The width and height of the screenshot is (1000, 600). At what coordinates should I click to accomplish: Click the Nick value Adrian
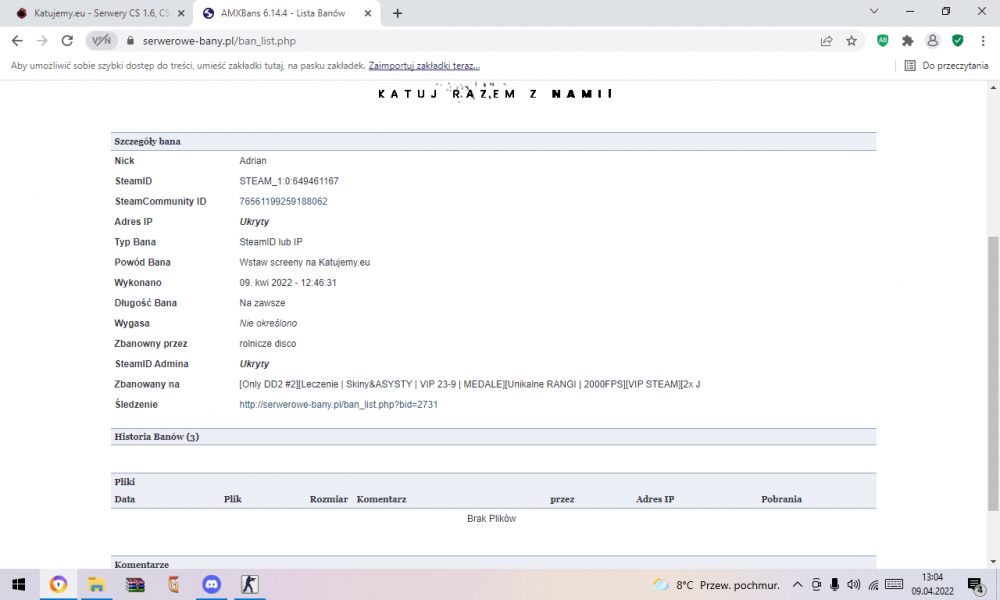tap(253, 161)
